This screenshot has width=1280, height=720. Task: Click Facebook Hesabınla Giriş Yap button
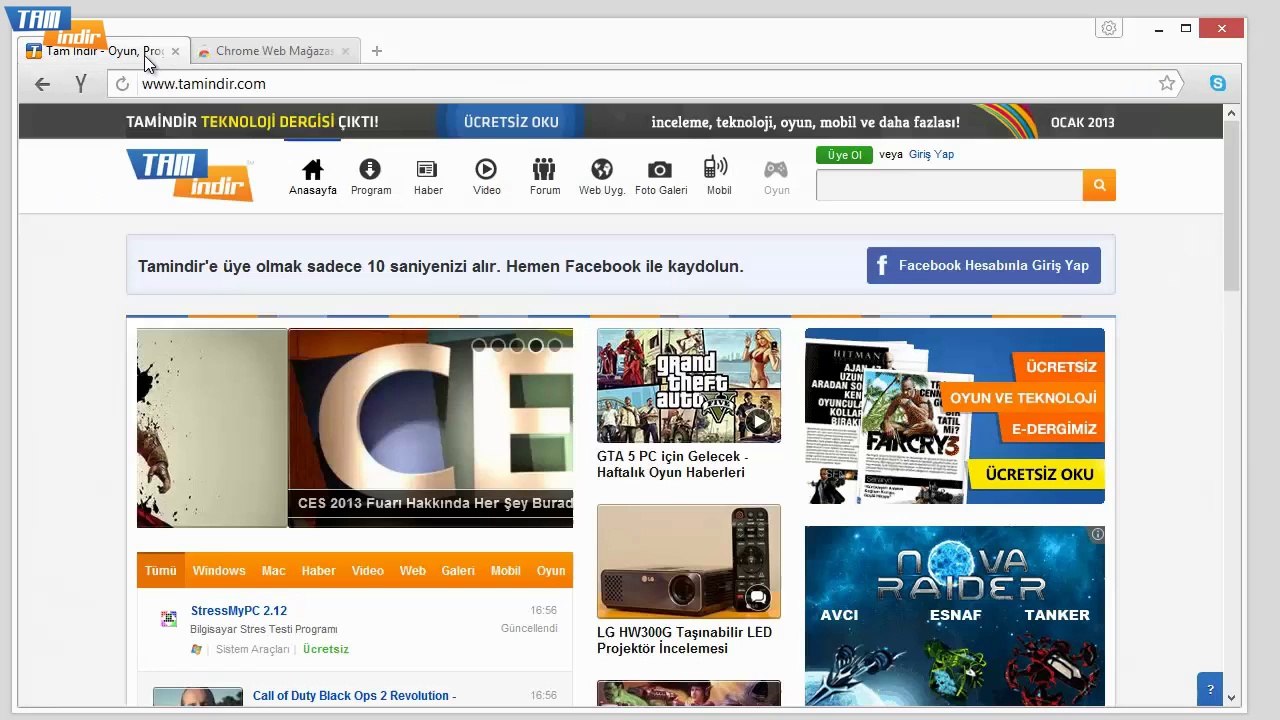(x=984, y=266)
